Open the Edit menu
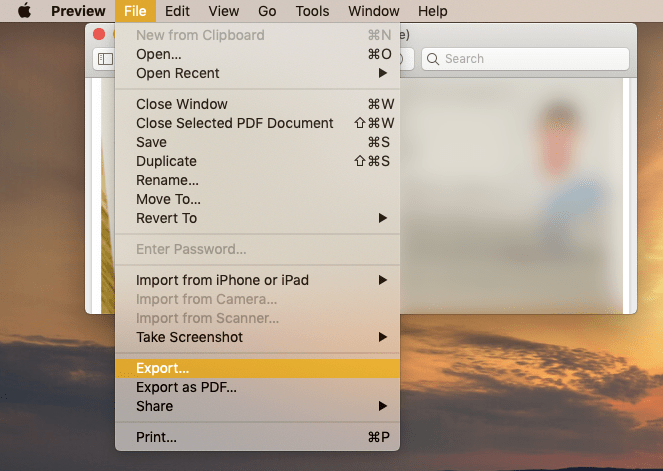 pos(177,11)
